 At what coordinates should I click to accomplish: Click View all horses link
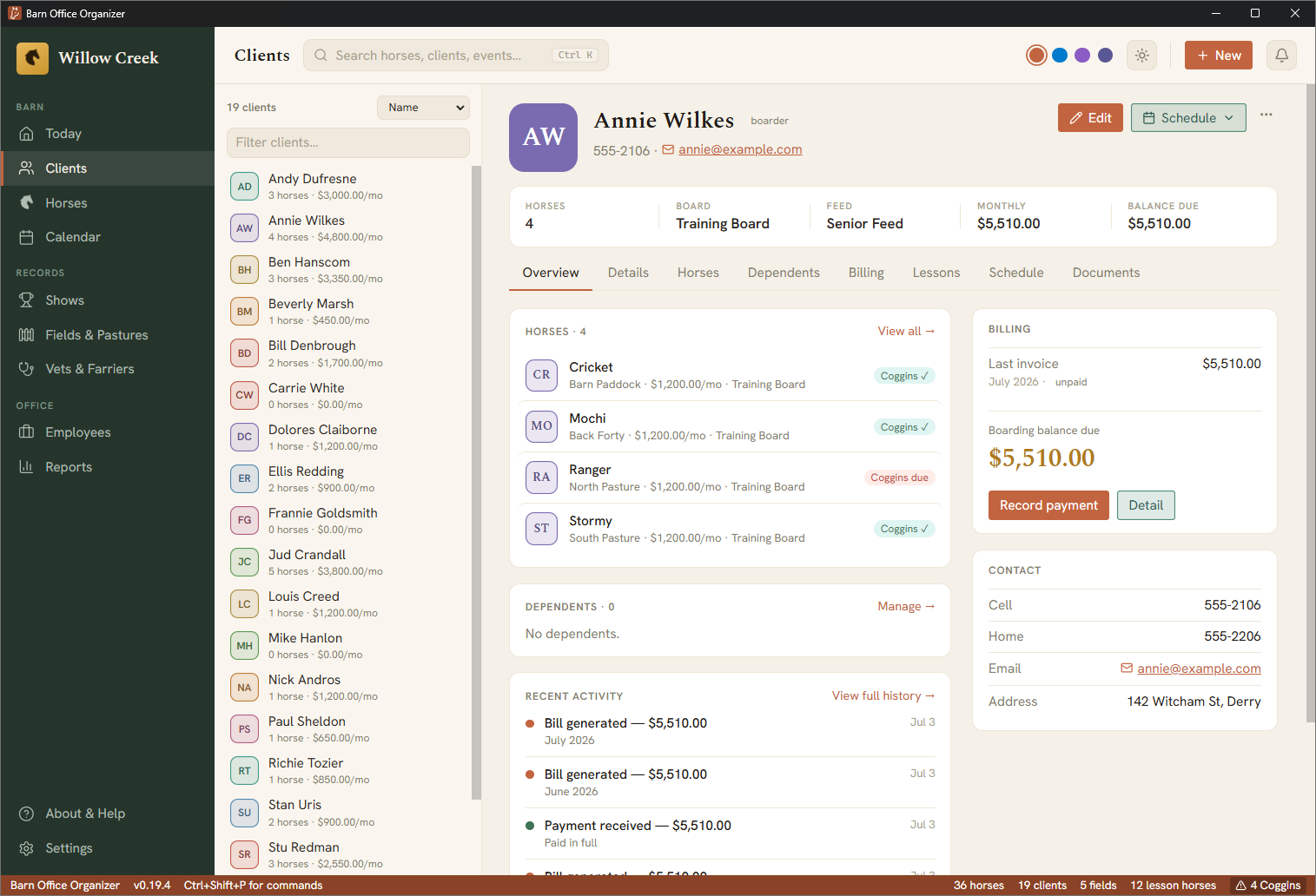click(906, 332)
